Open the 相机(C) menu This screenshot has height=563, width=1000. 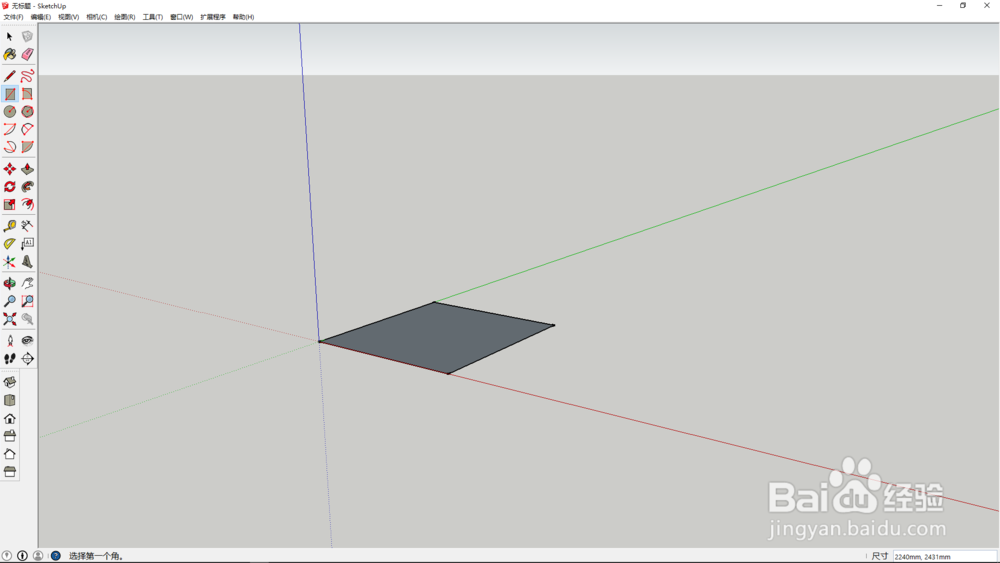click(97, 17)
